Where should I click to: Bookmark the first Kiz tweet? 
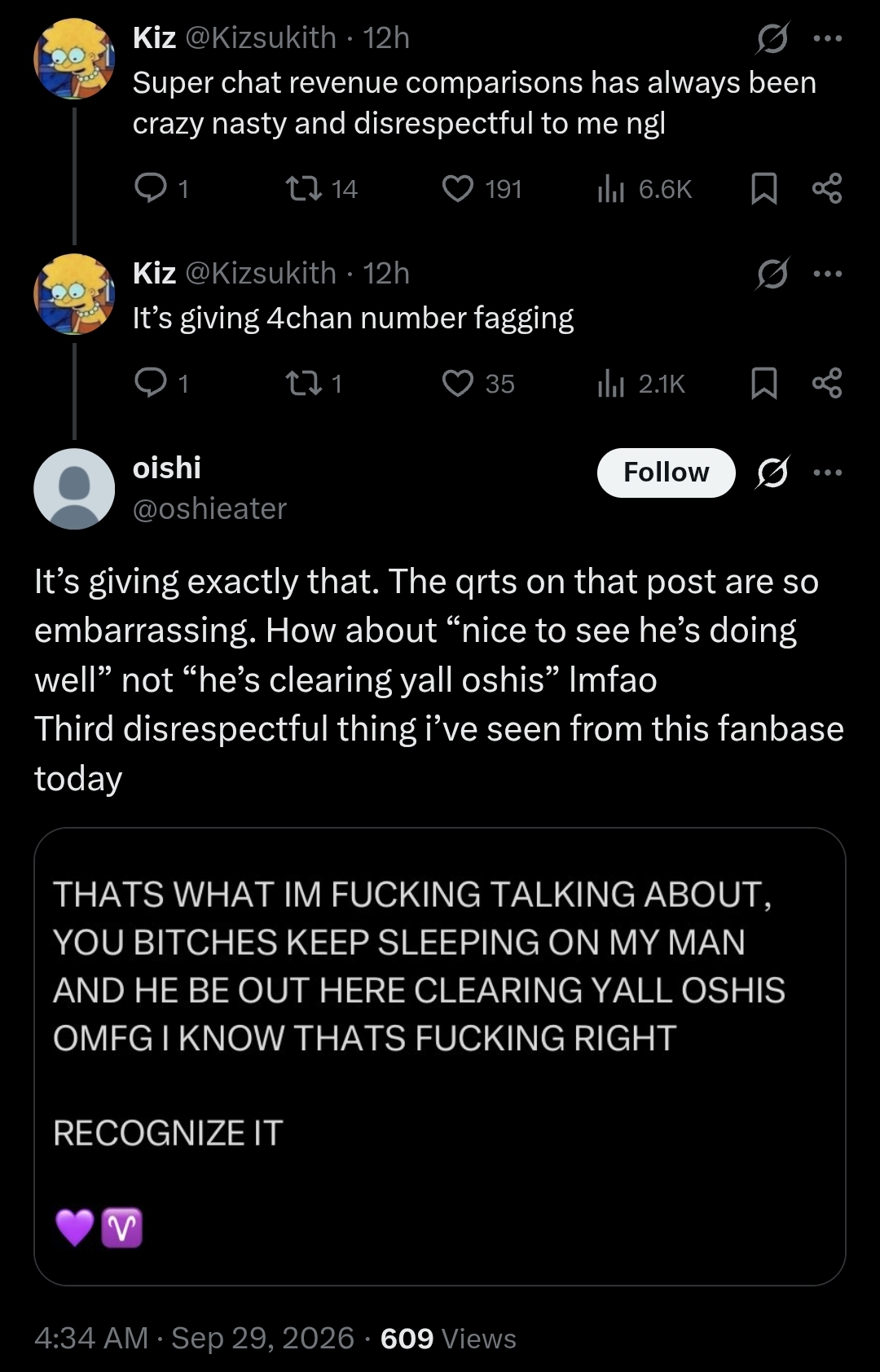[x=763, y=189]
